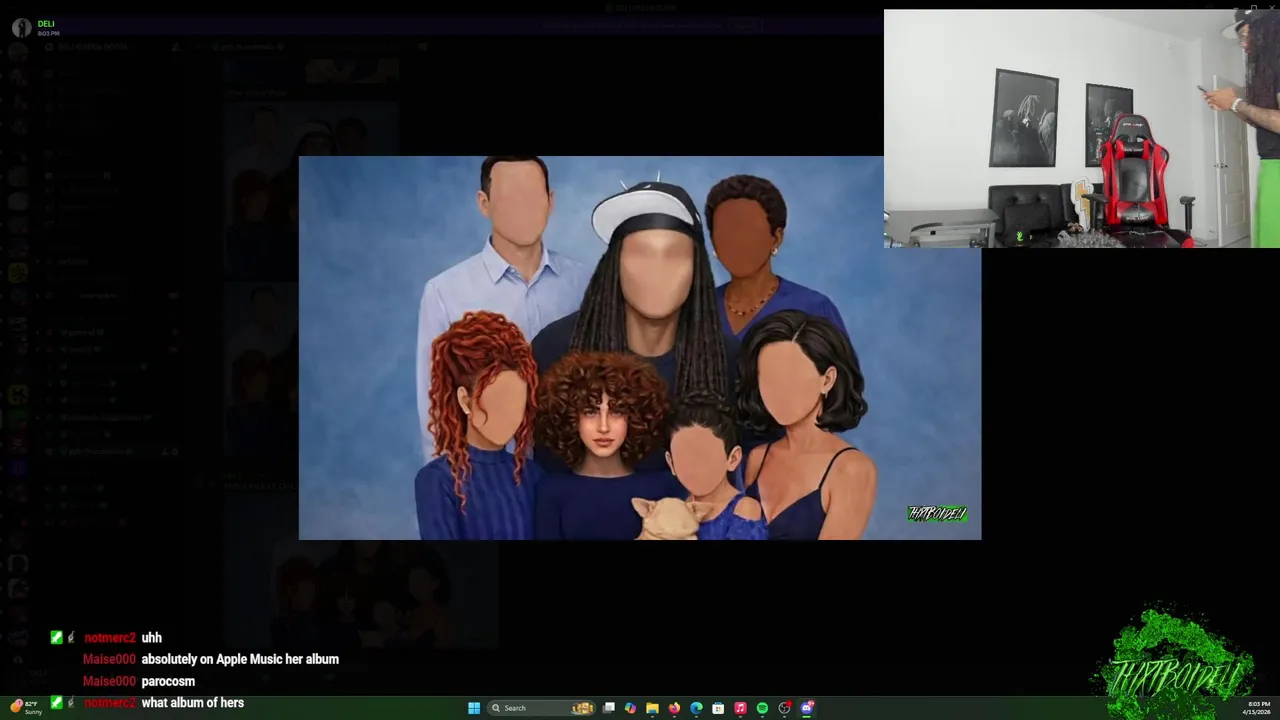This screenshot has width=1280, height=720.
Task: Click the enlarged family portrait image
Action: pyautogui.click(x=640, y=348)
